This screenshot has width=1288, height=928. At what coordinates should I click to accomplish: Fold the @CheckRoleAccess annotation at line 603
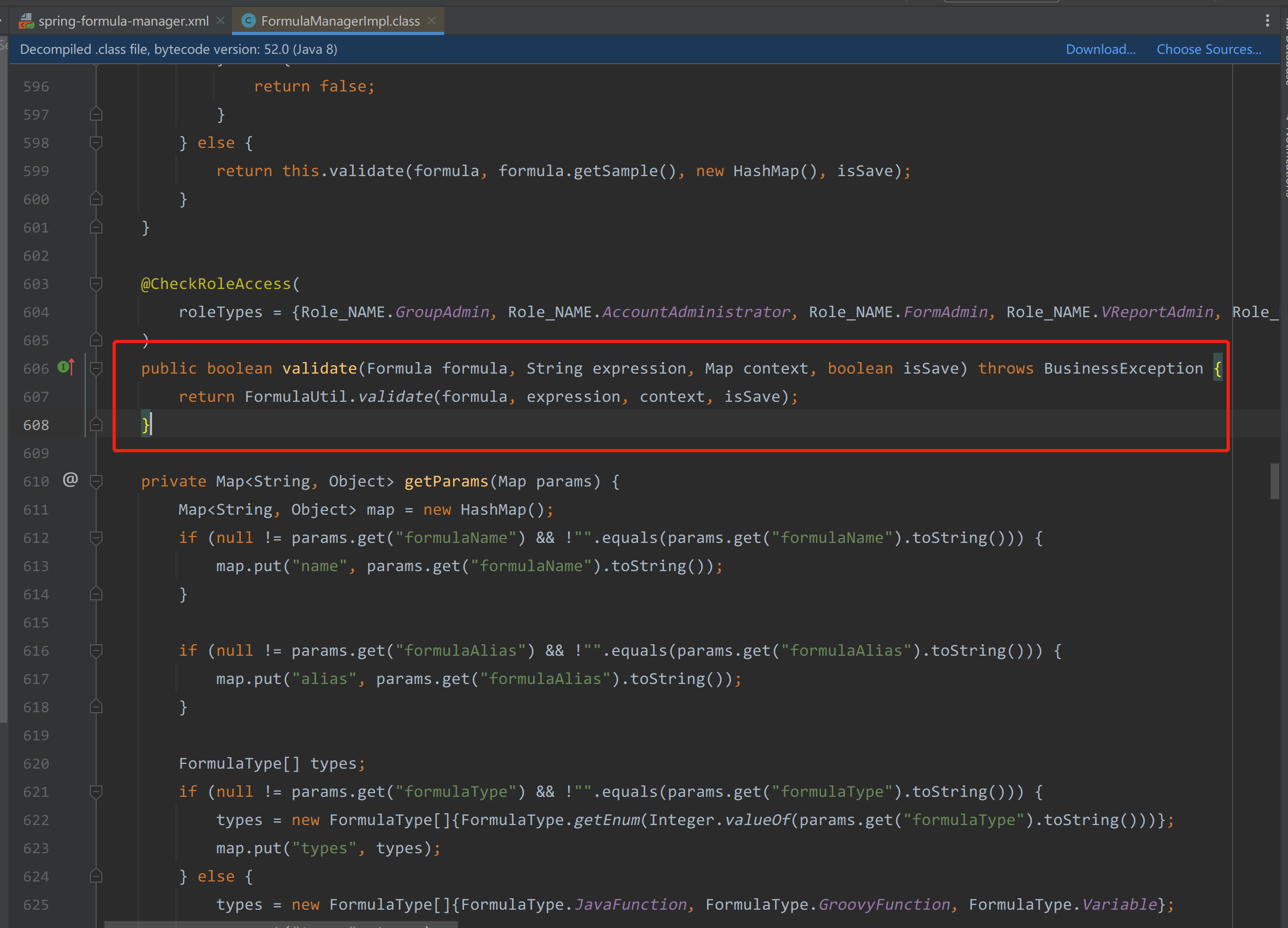coord(96,283)
